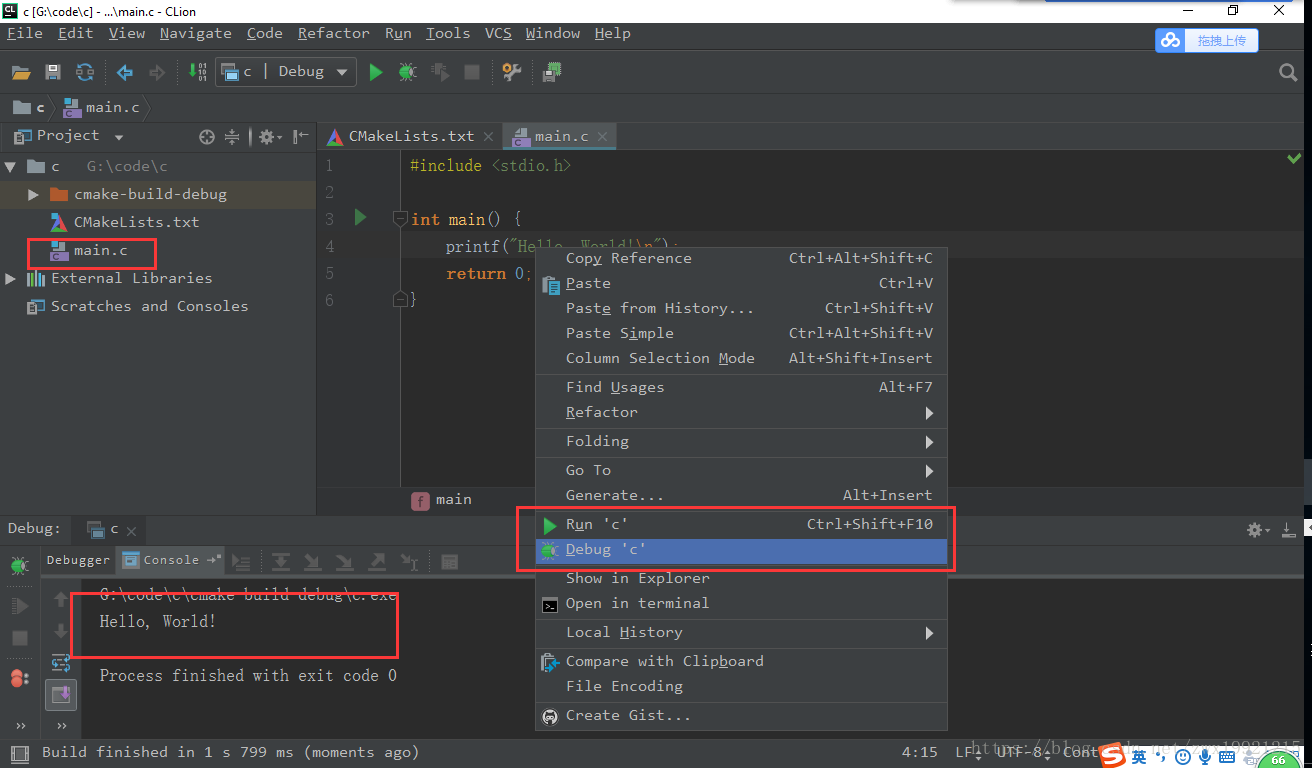Expand the cmake-build-debug folder
The height and width of the screenshot is (768, 1312).
[x=33, y=194]
